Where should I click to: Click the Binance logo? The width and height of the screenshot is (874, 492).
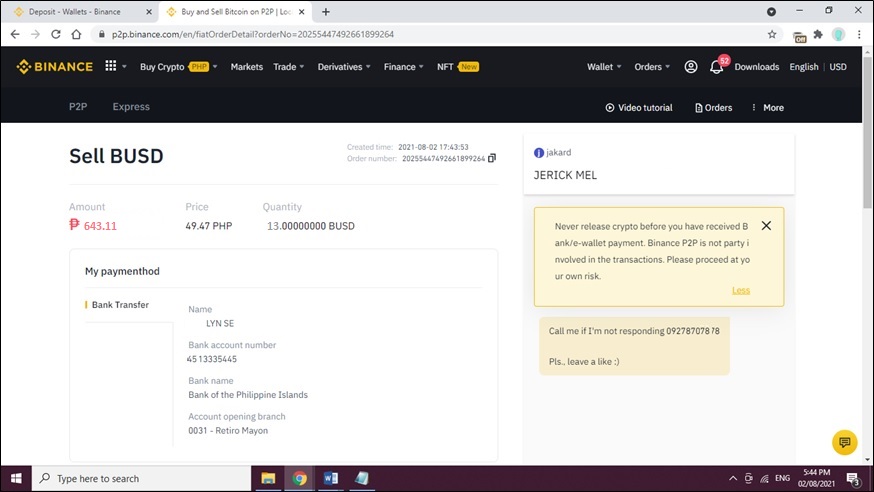[x=55, y=67]
